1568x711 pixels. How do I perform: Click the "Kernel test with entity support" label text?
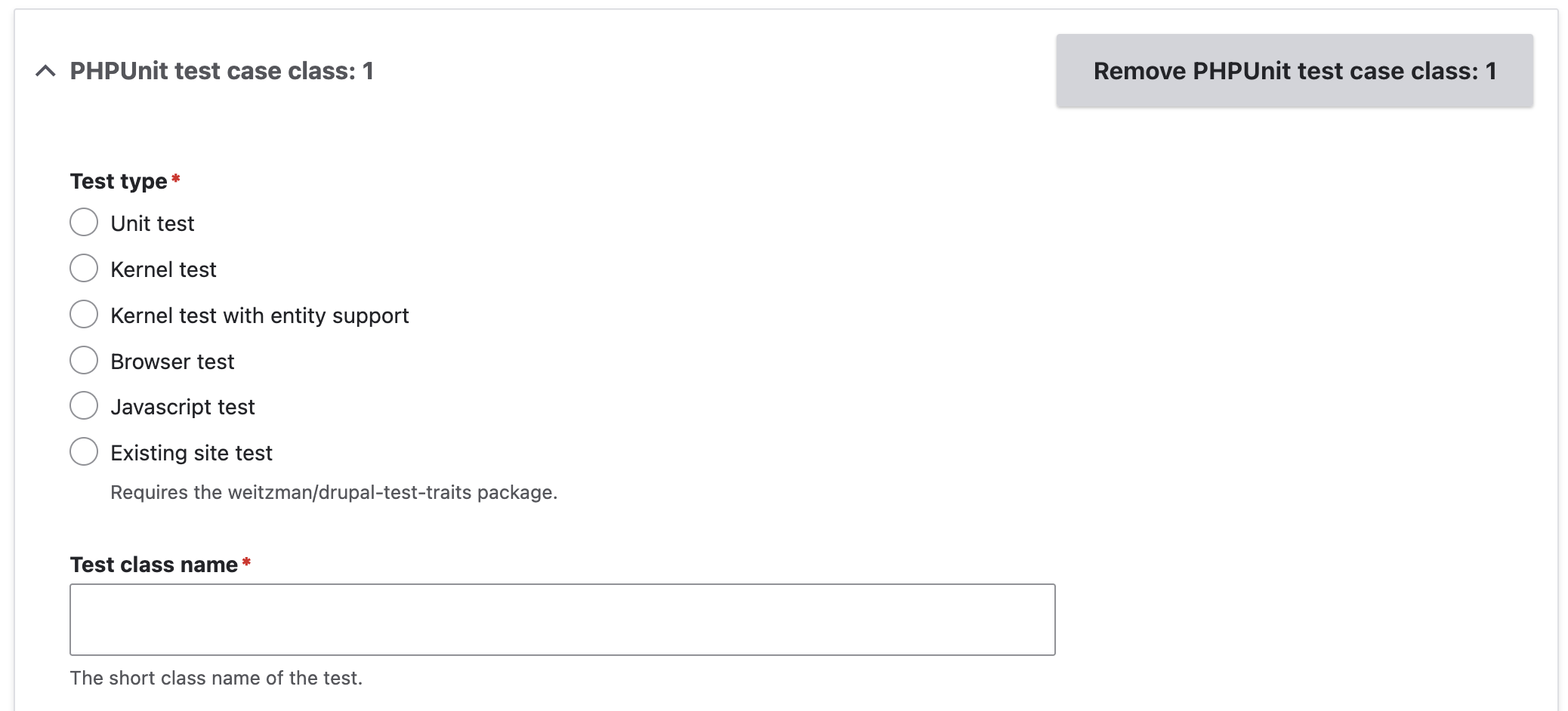[259, 315]
